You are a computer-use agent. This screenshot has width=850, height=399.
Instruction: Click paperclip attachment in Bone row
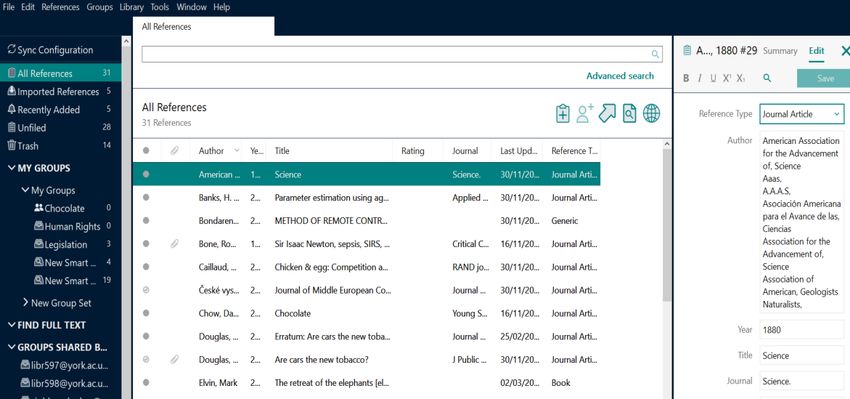pos(174,244)
